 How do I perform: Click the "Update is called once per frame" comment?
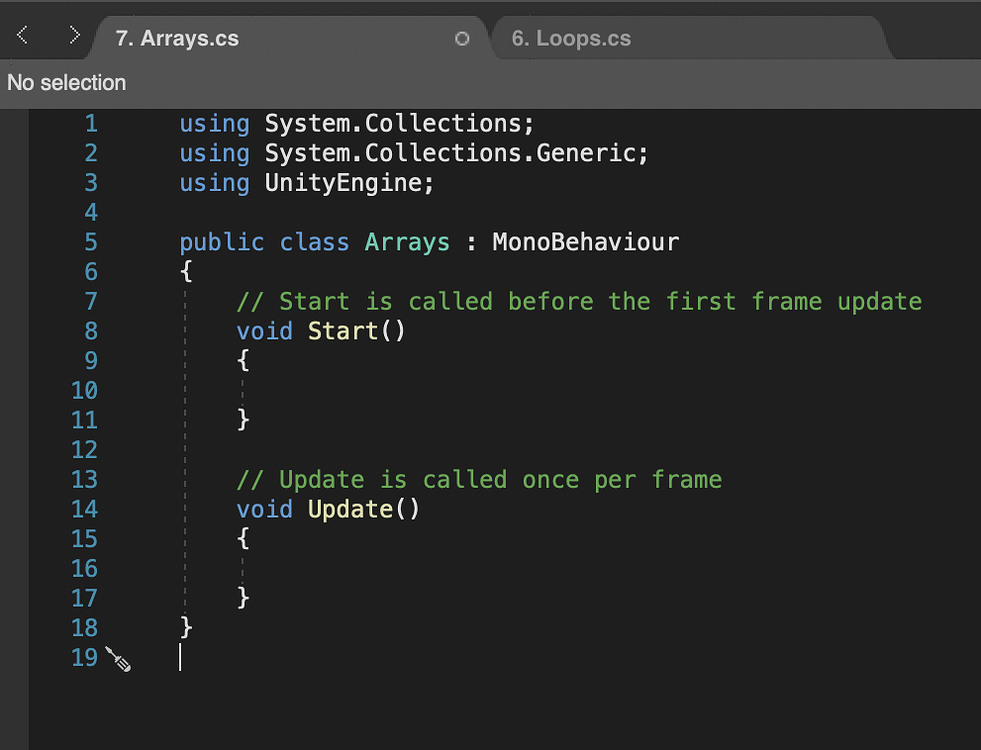(479, 480)
